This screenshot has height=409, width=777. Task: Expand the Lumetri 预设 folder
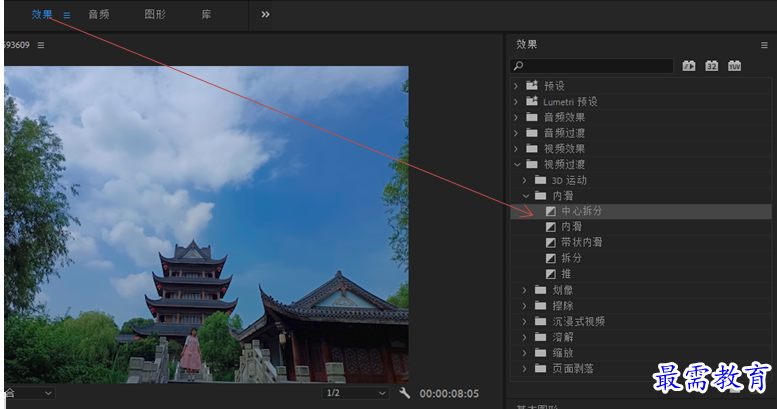(x=516, y=102)
